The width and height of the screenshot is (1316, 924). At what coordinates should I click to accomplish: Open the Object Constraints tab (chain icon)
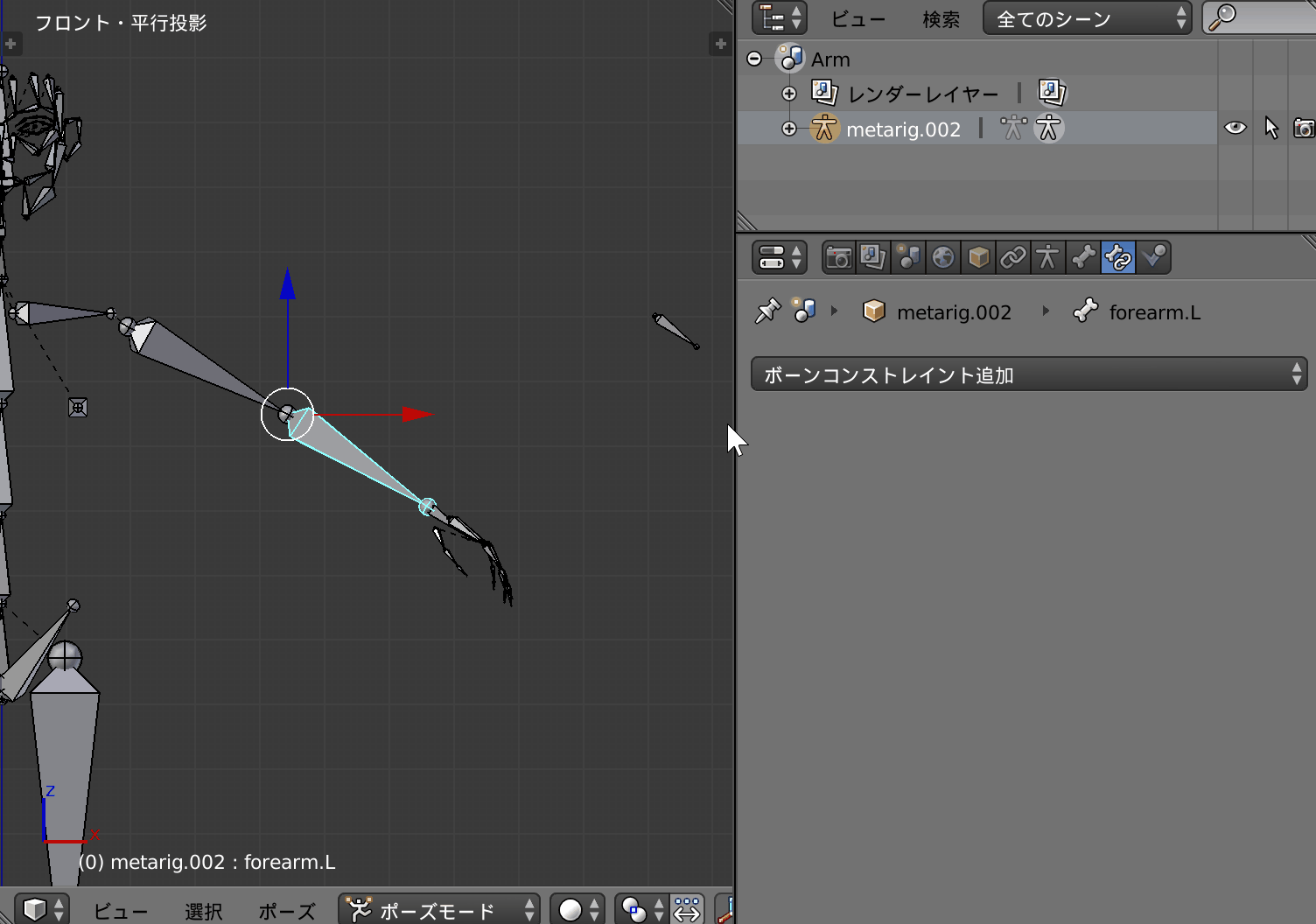coord(1013,257)
